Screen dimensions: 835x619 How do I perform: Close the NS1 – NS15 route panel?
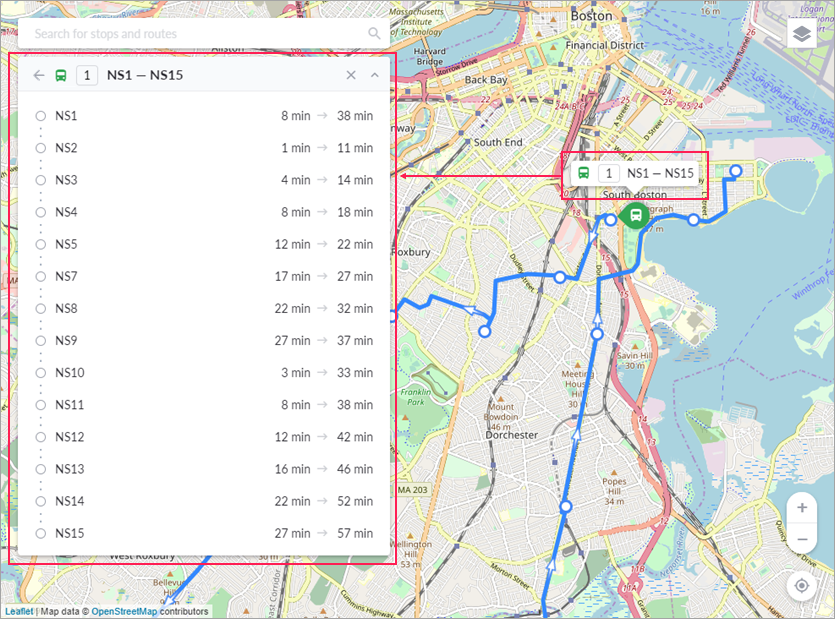pos(351,75)
